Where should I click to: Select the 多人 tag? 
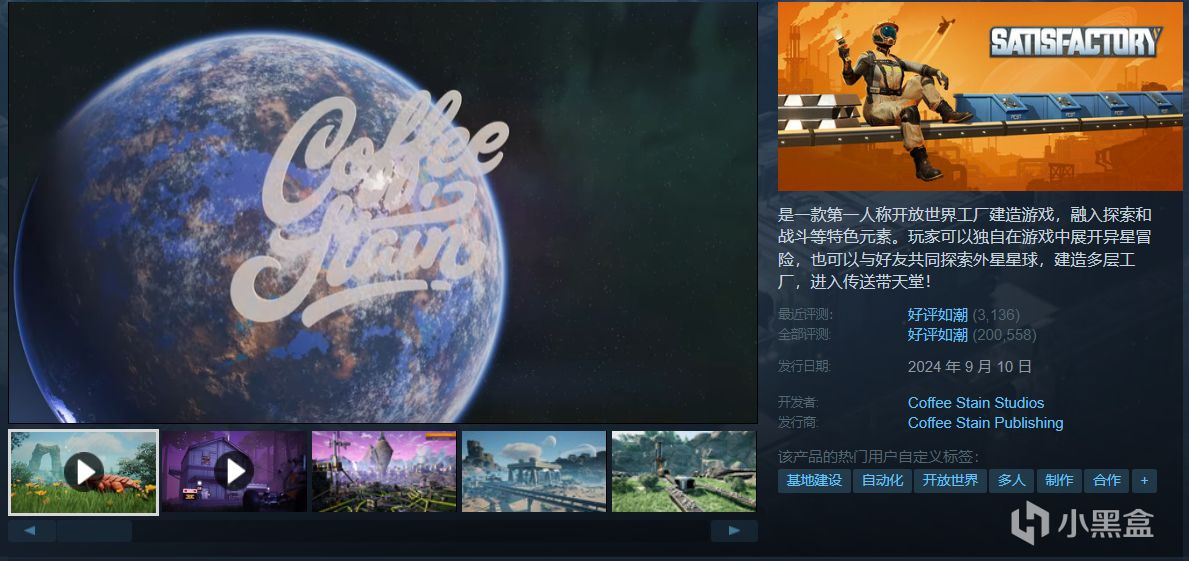(1012, 481)
